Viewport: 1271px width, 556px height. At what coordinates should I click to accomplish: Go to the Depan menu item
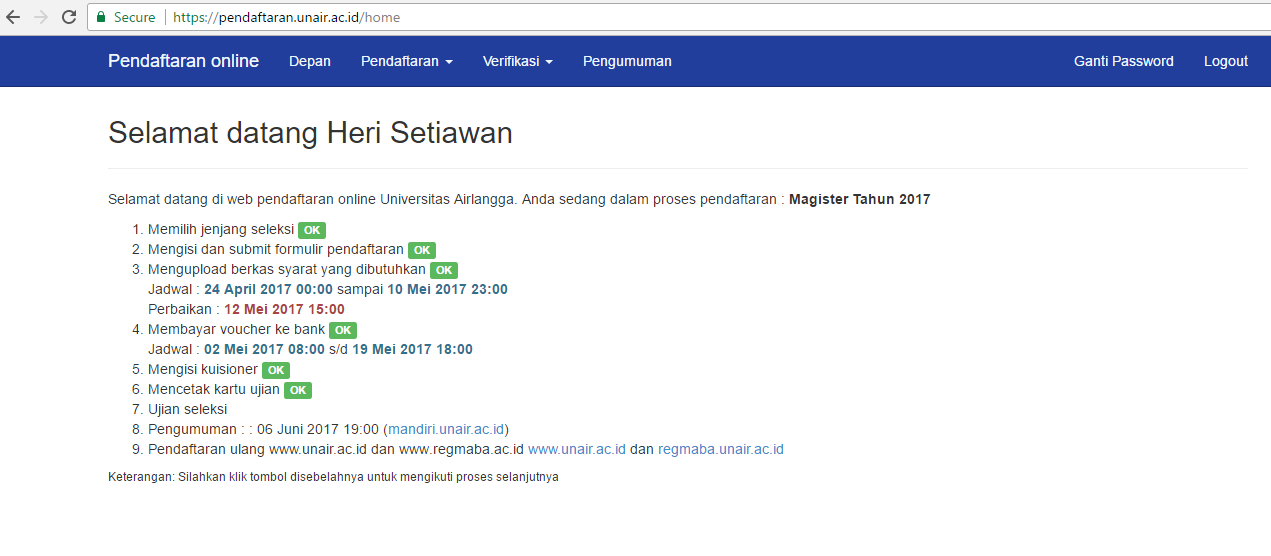310,61
